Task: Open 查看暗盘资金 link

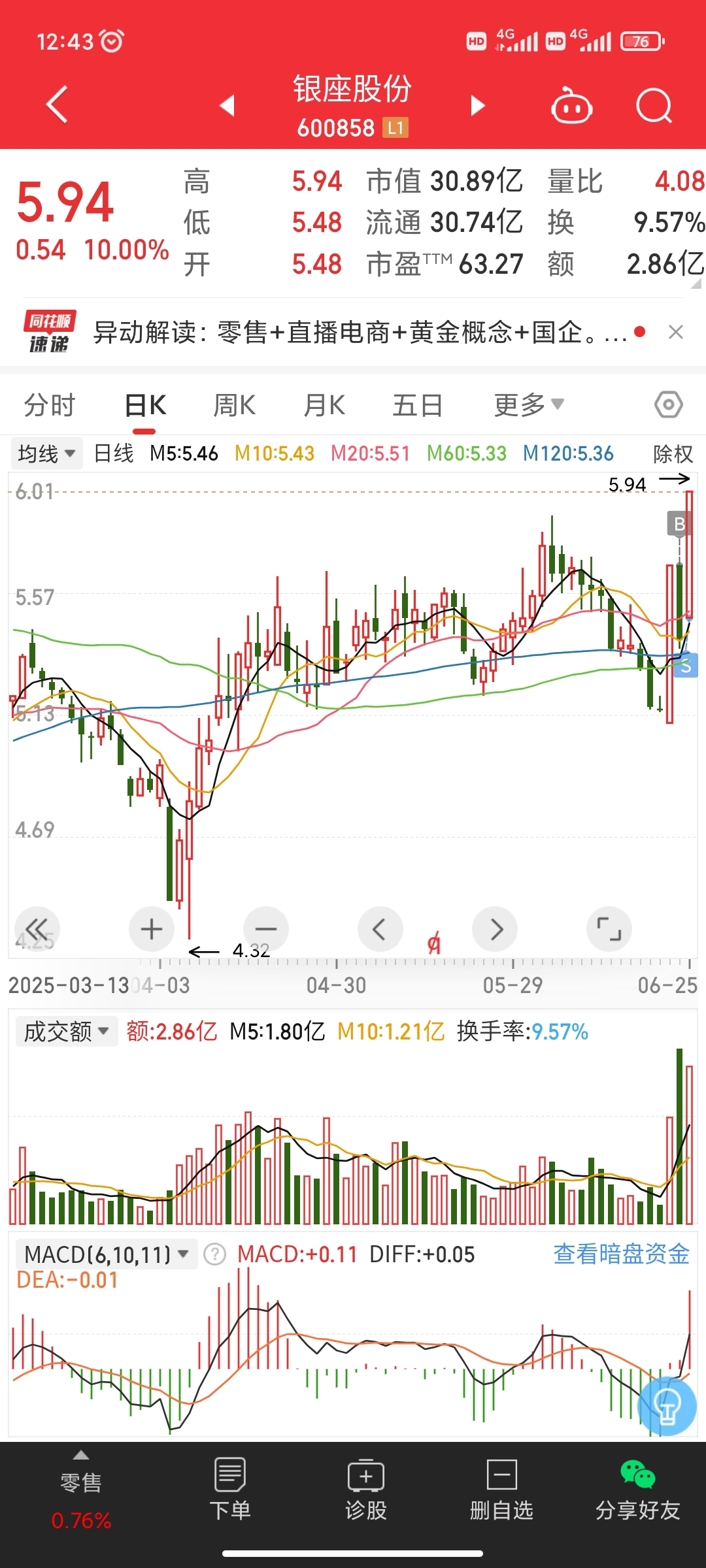Action: (622, 1254)
